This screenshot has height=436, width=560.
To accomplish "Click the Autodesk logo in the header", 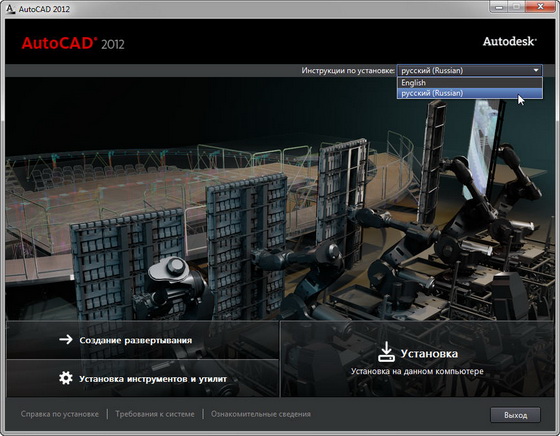I will (510, 41).
